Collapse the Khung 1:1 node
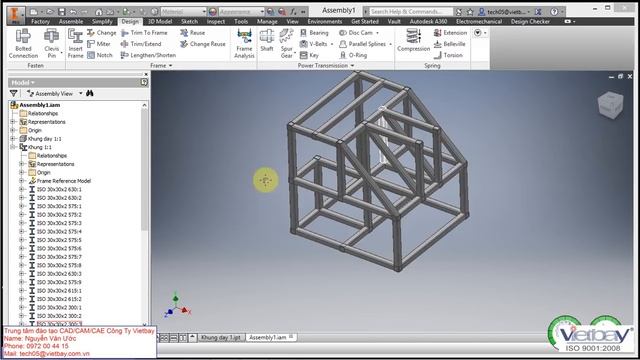This screenshot has width=640, height=360. click(x=13, y=147)
